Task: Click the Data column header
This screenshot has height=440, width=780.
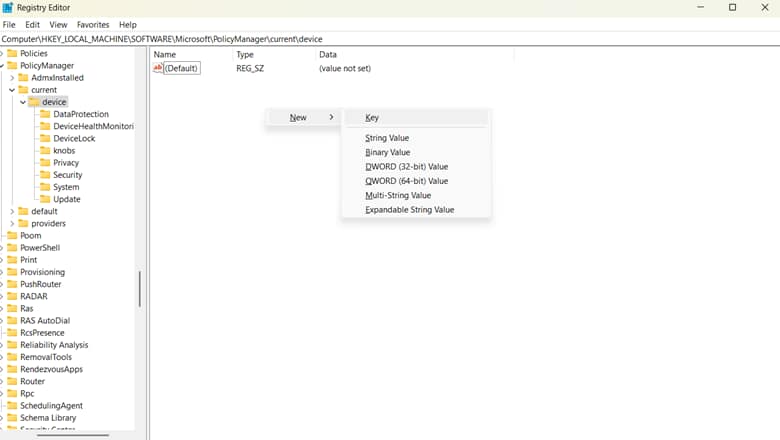Action: pos(328,54)
